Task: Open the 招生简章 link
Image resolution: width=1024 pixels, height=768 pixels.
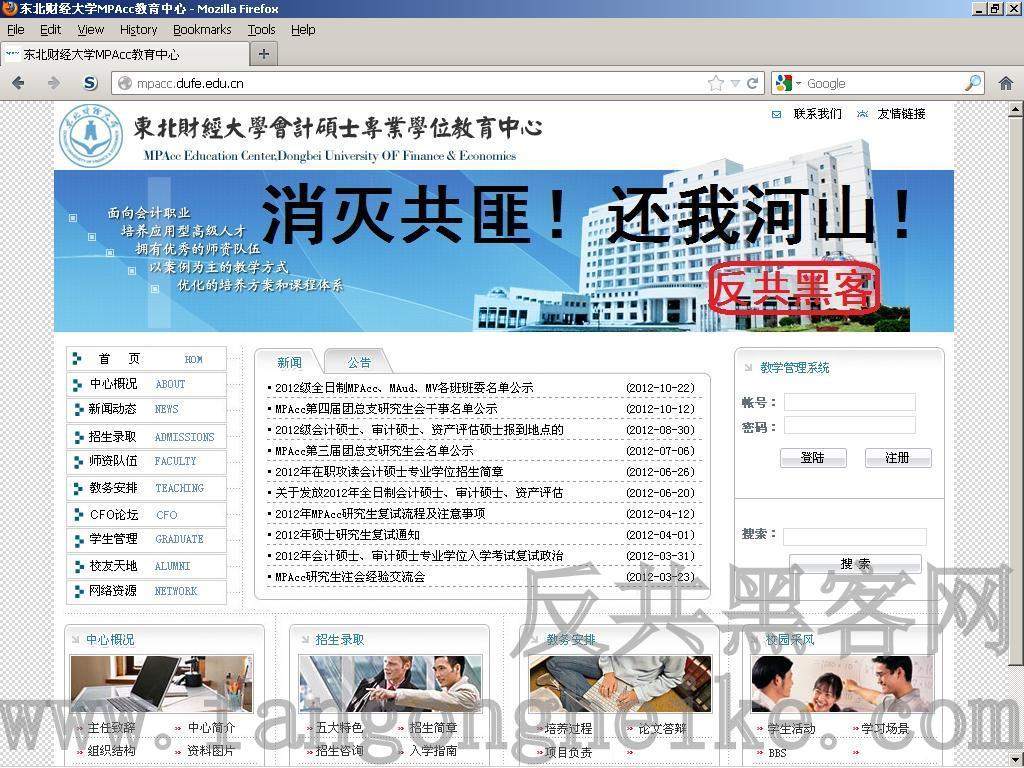Action: click(x=433, y=728)
